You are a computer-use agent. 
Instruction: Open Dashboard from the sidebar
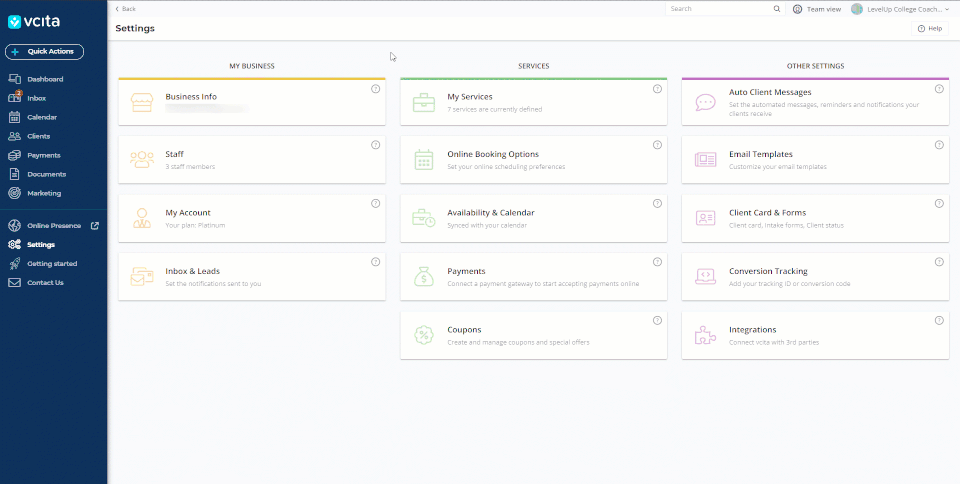point(45,79)
